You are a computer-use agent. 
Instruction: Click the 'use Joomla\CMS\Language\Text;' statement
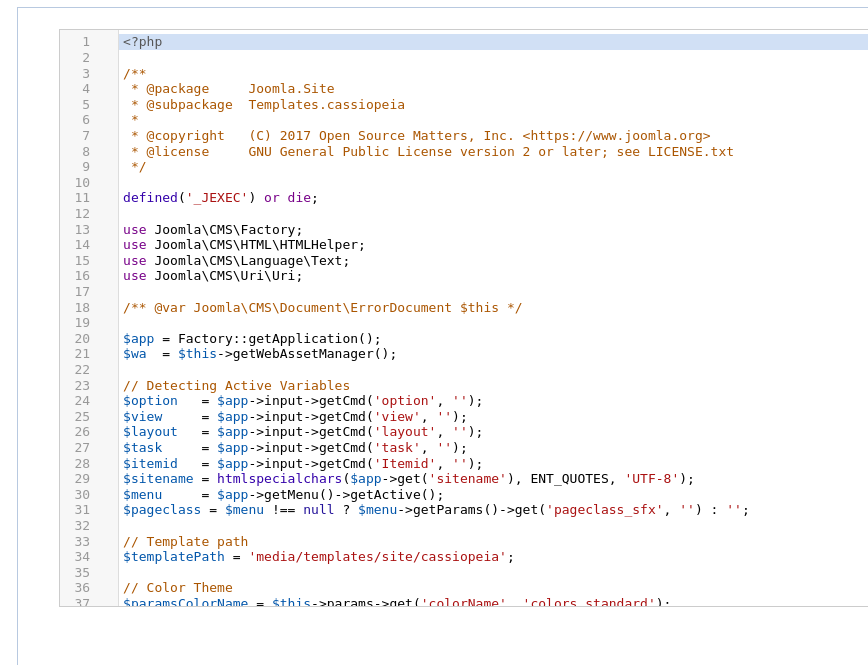(236, 261)
